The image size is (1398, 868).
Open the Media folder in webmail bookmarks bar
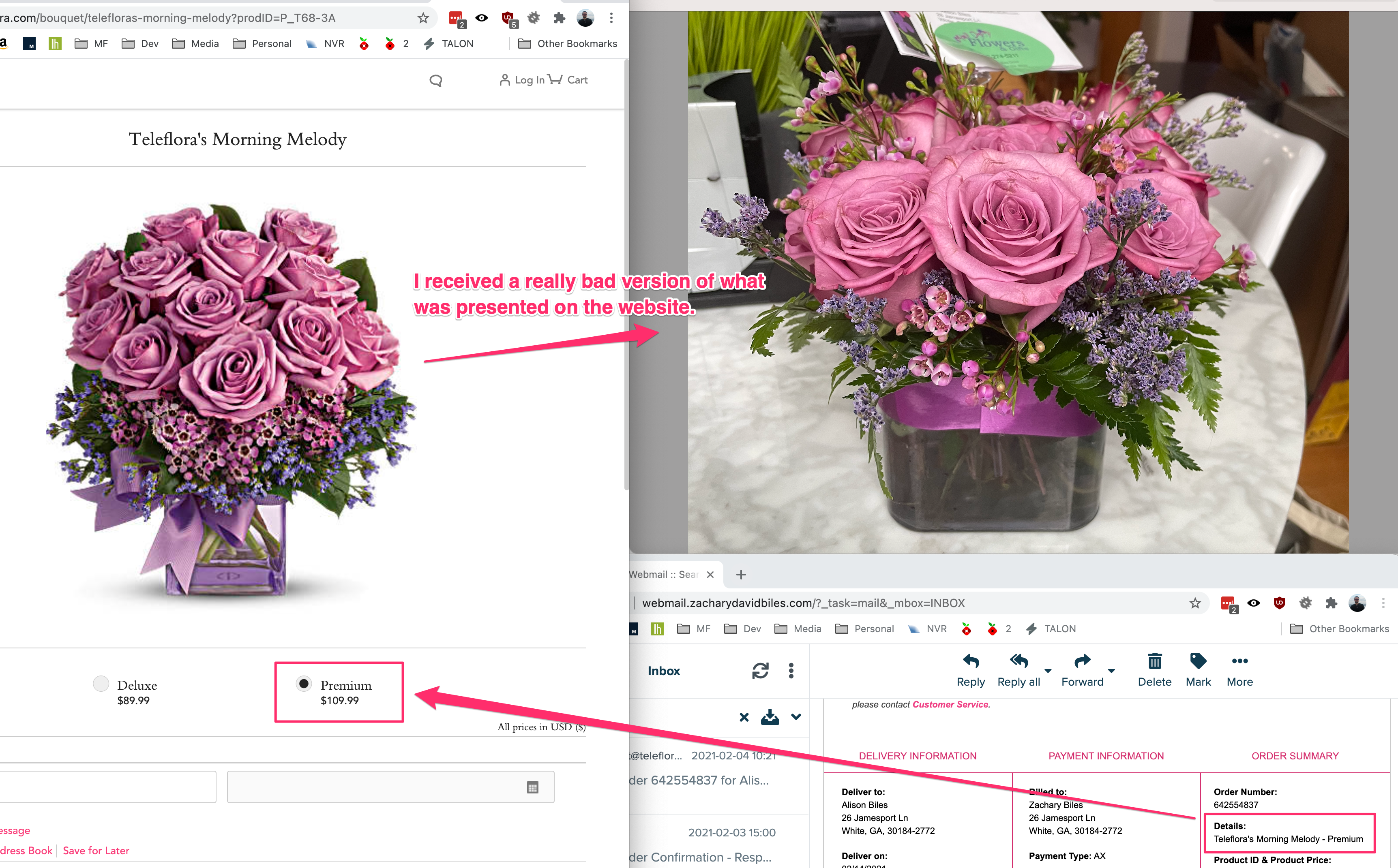click(x=798, y=629)
